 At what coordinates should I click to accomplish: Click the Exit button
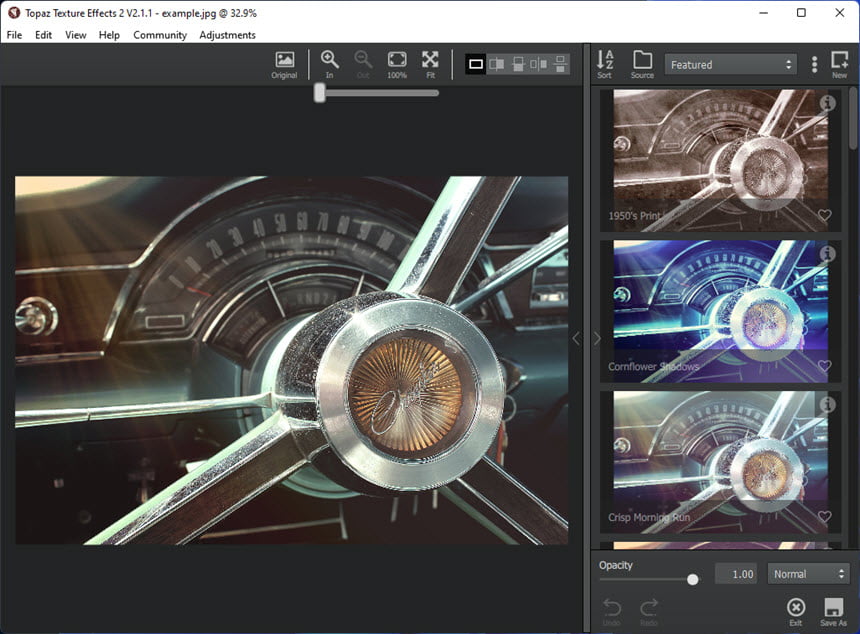[x=796, y=612]
